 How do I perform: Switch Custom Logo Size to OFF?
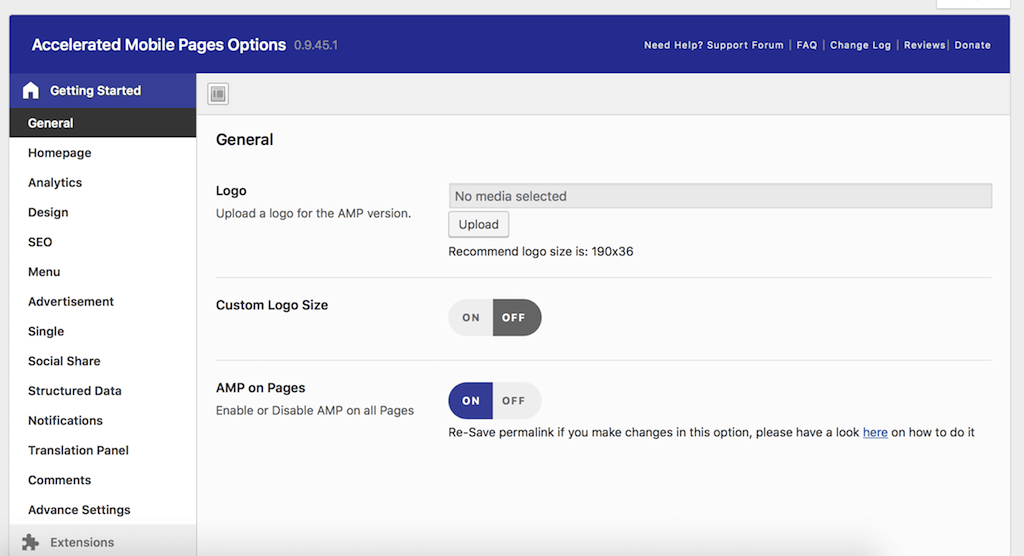point(515,318)
